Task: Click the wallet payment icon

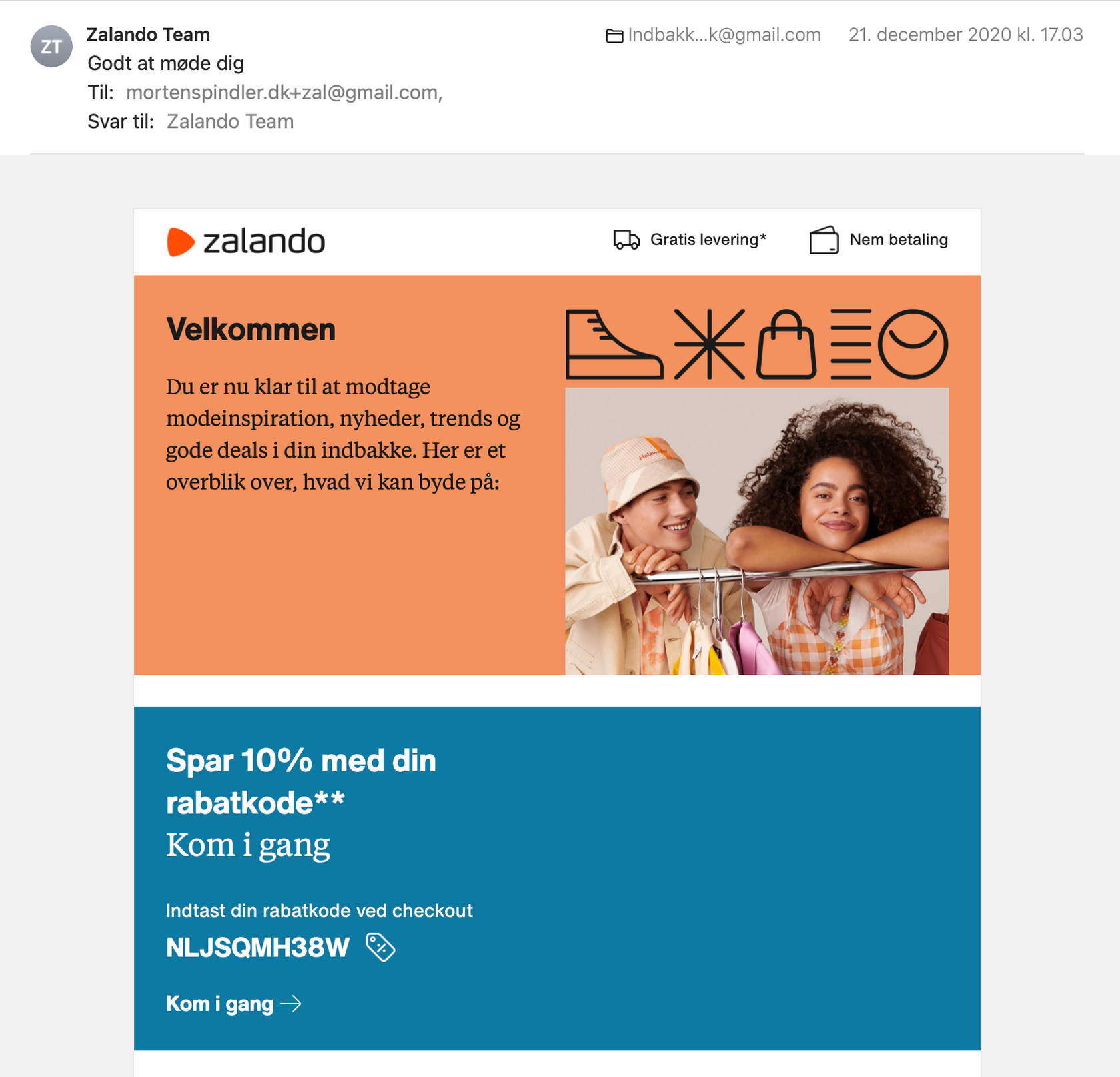Action: point(824,240)
